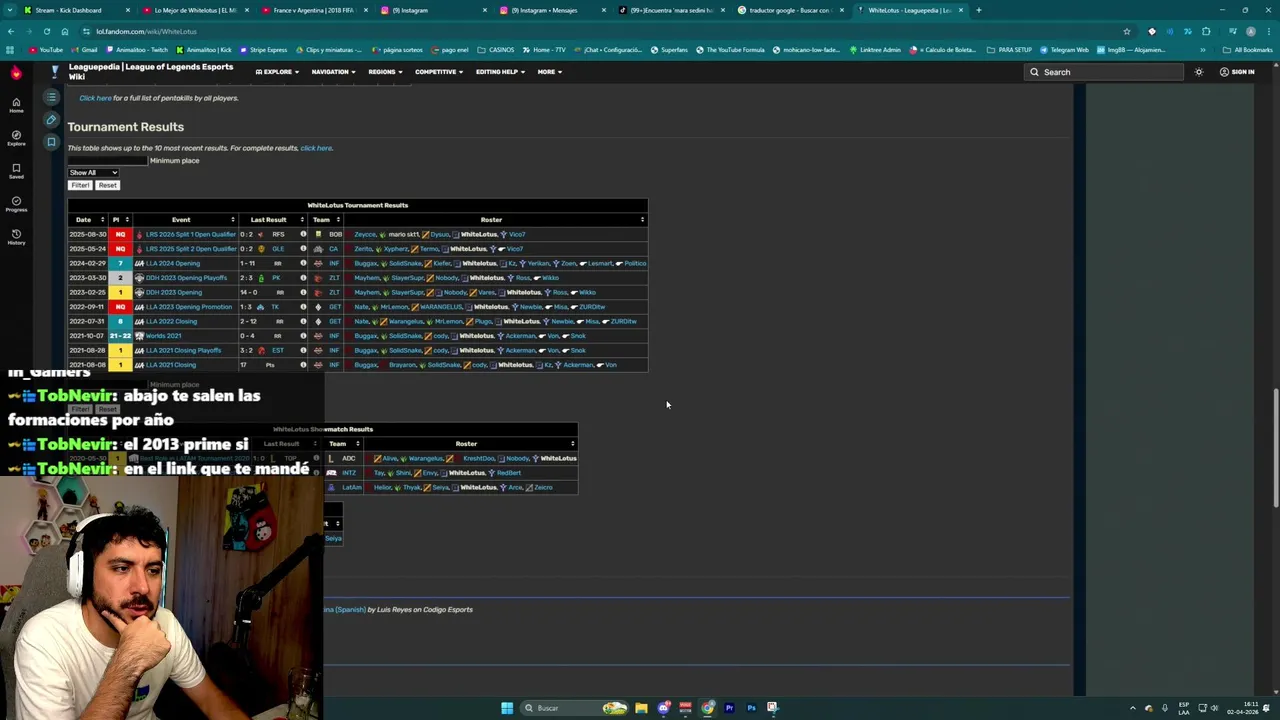This screenshot has height=720, width=1280.
Task: Click info icon on LLA 2024 Opening row
Action: 303,263
